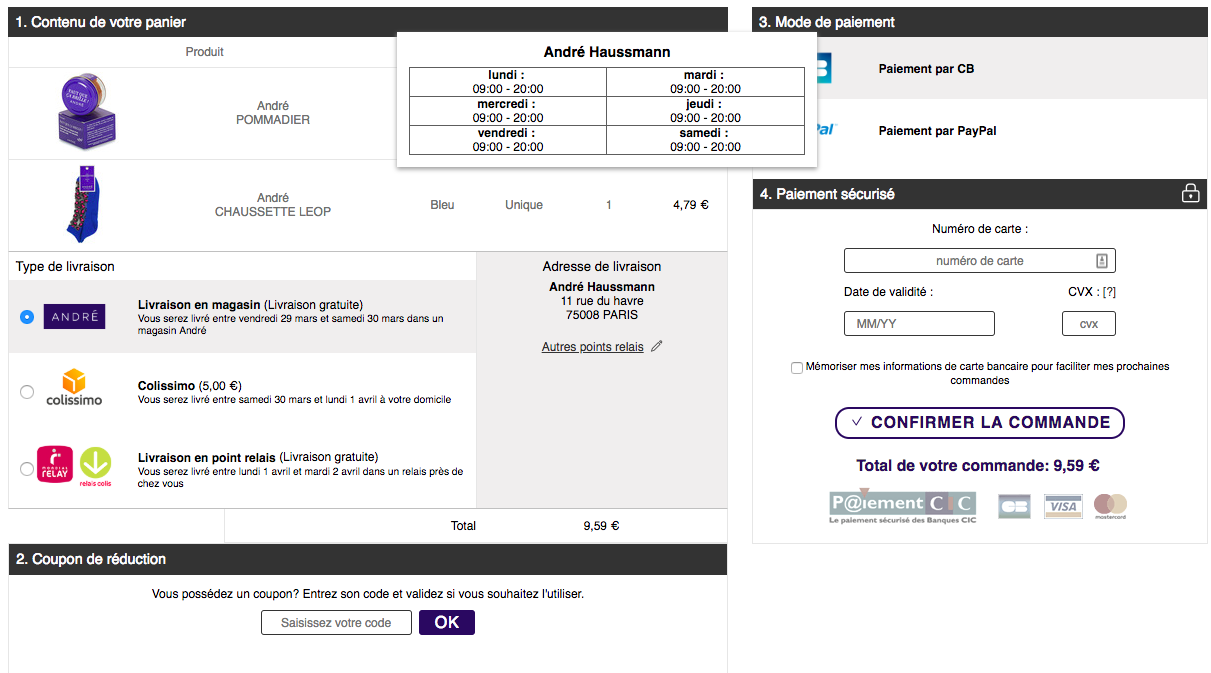Click the CIC secure payment banner logo
The width and height of the screenshot is (1211, 673).
[x=903, y=507]
